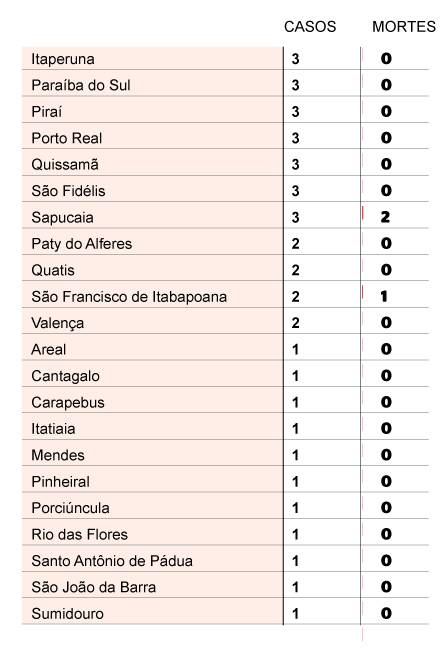Select the Cantagalo row label
This screenshot has width=448, height=670.
pos(65,376)
